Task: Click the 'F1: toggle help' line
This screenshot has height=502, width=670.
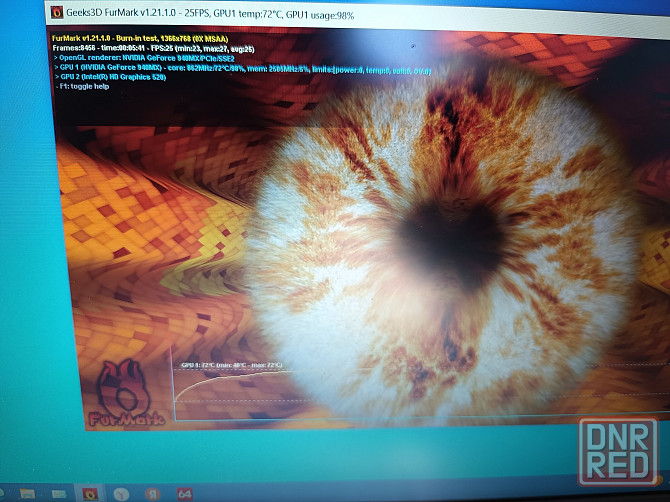Action: point(83,87)
